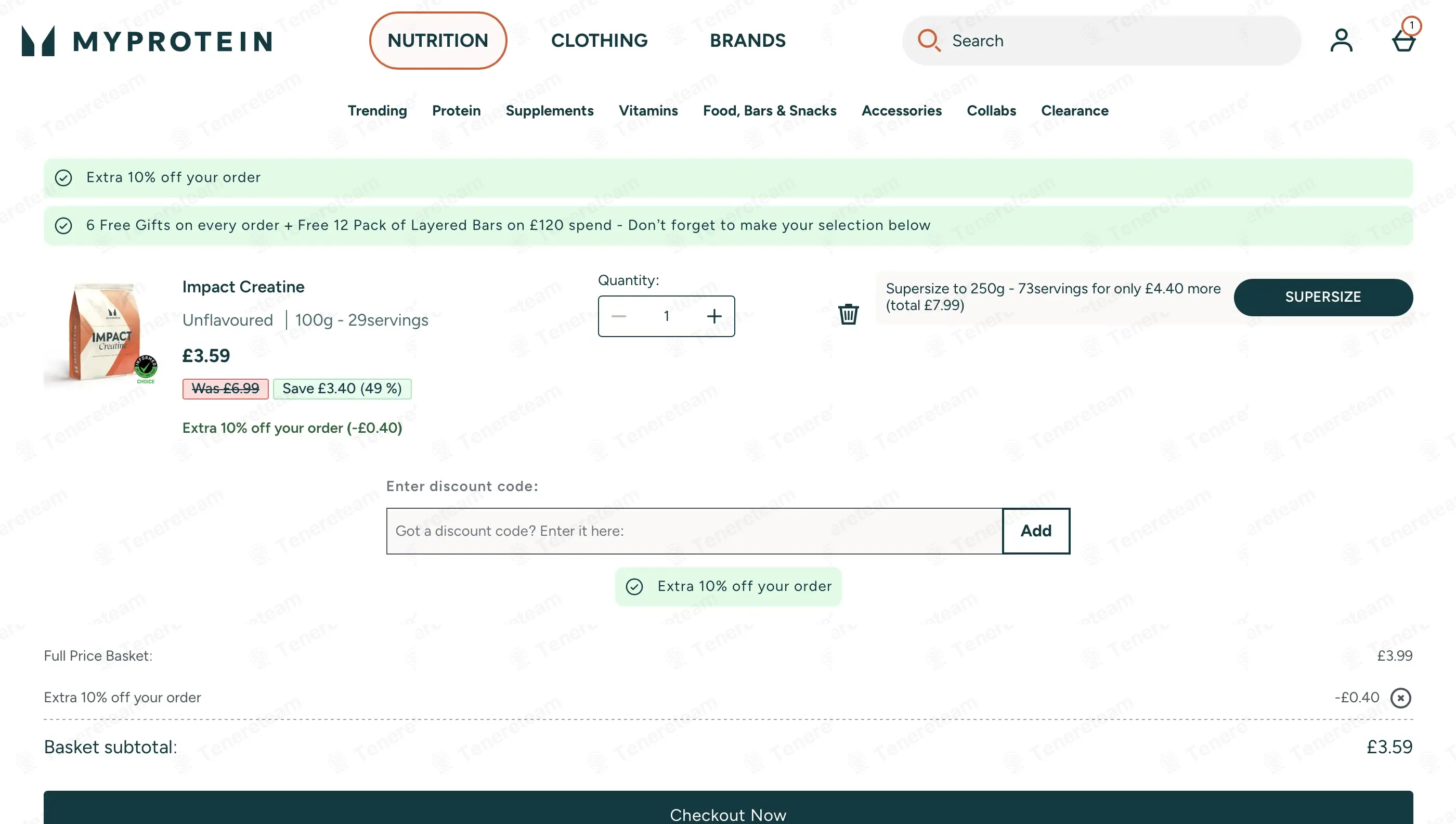The image size is (1456, 824).
Task: Increase quantity with the plus icon
Action: tap(714, 316)
